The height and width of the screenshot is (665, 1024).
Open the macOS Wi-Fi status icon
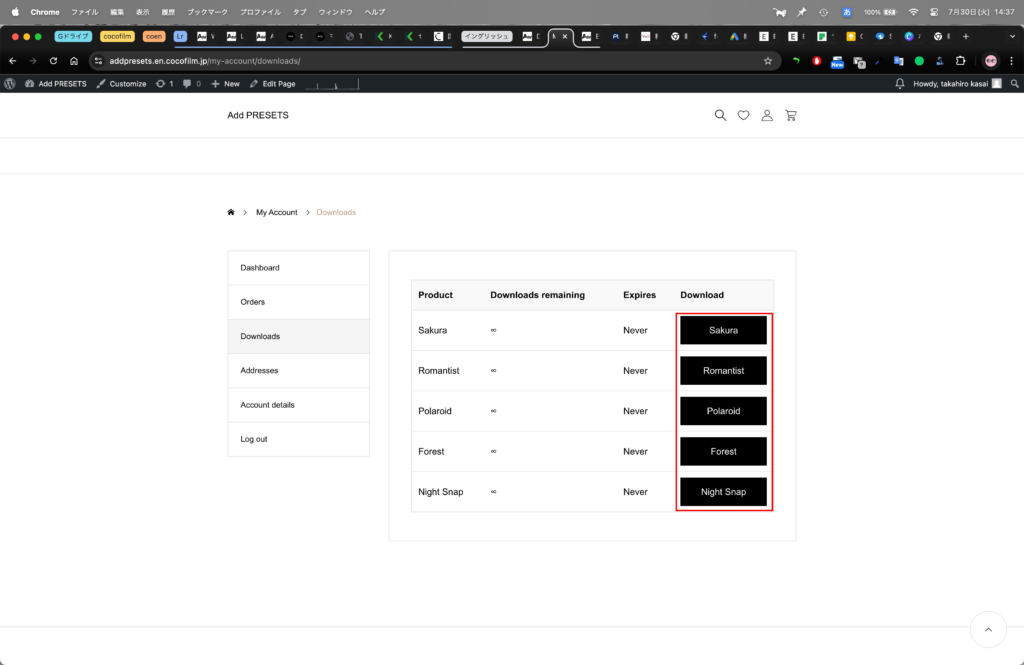[914, 12]
